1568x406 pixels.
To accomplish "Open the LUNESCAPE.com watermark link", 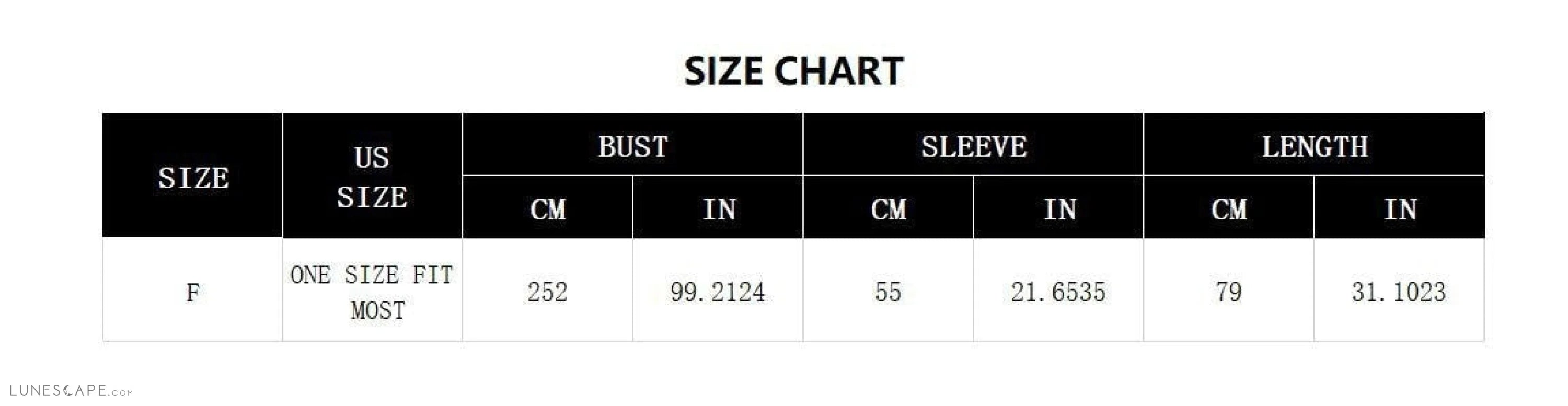I will (x=71, y=390).
